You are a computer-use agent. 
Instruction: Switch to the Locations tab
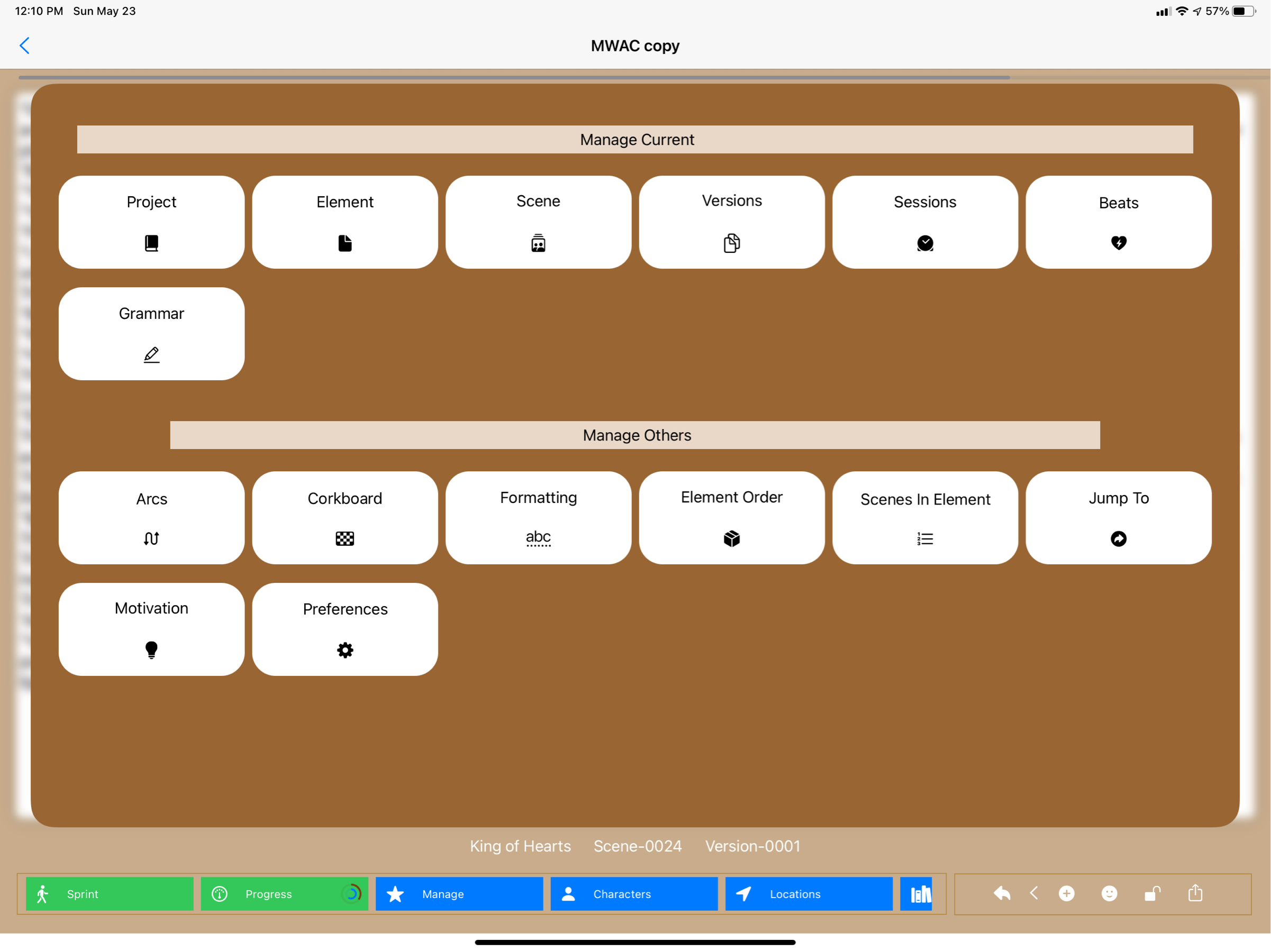tap(809, 894)
